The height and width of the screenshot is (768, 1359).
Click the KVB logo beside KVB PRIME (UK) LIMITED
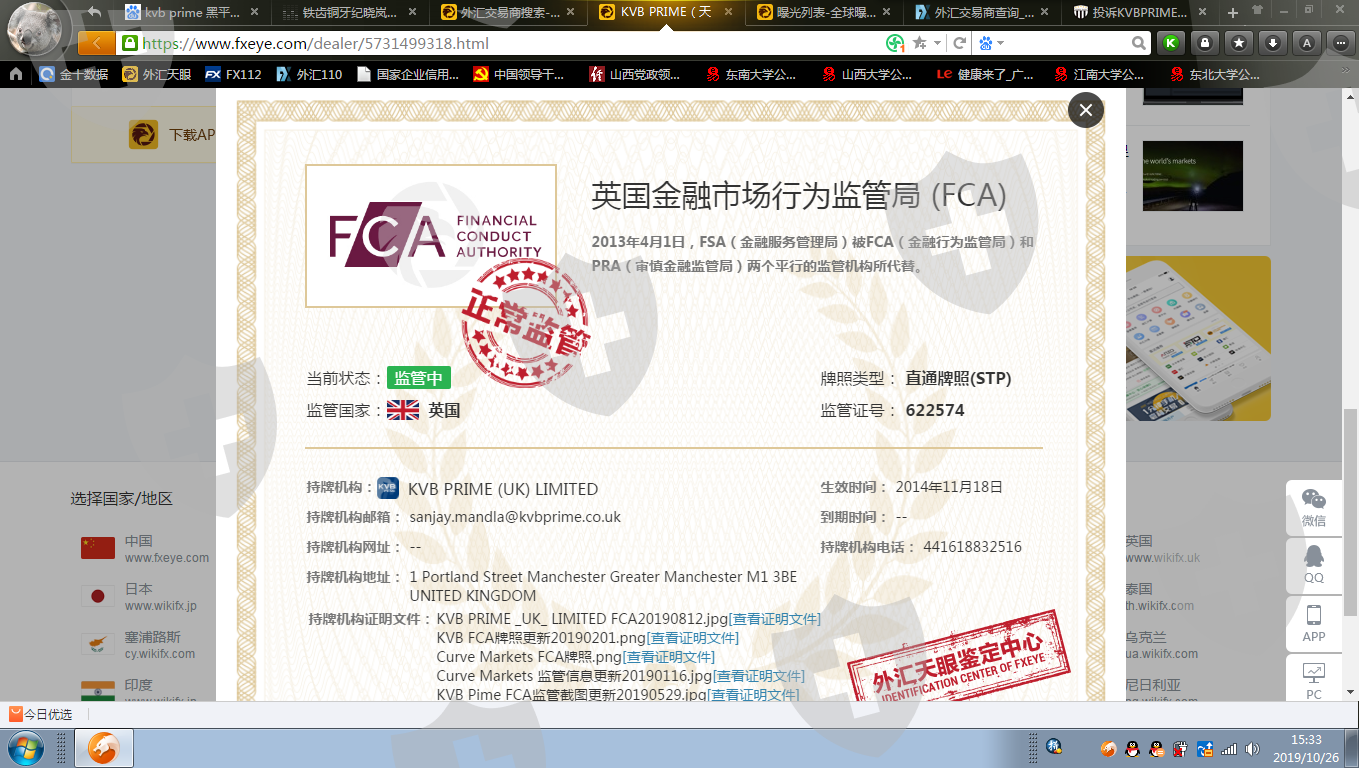pos(388,489)
